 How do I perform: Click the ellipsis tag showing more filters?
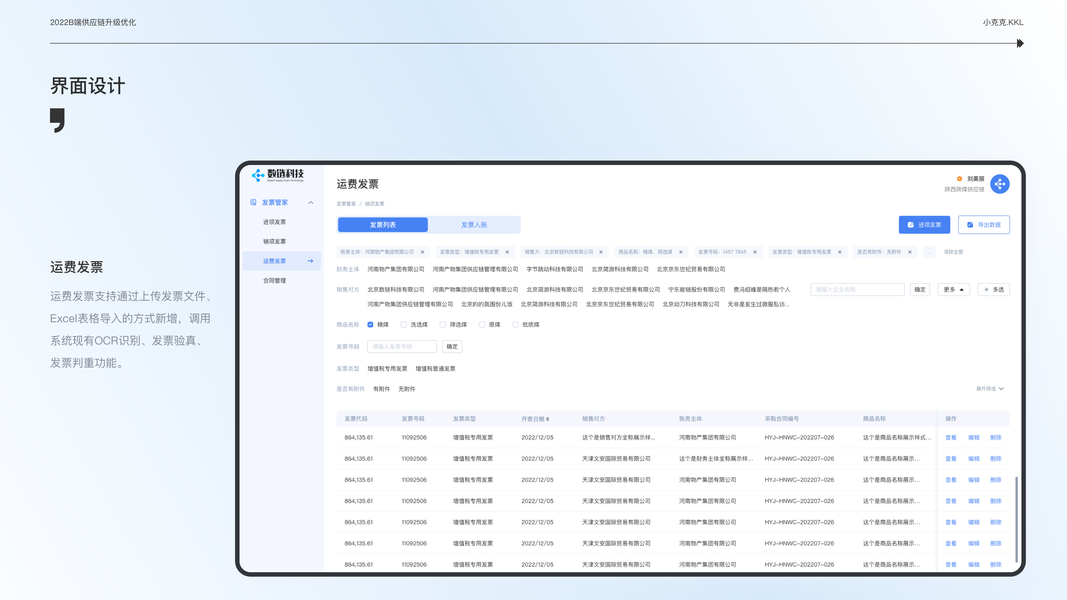tap(930, 252)
